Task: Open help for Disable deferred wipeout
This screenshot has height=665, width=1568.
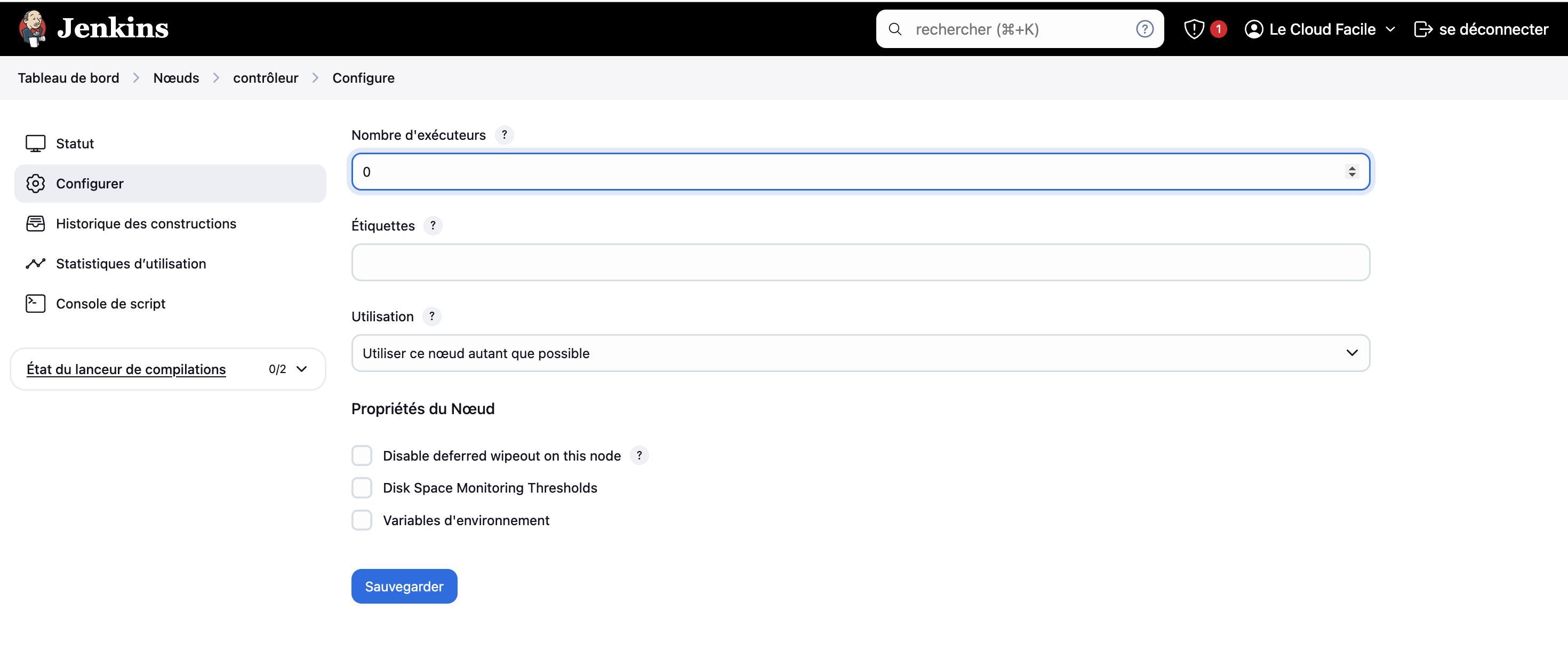Action: (638, 455)
